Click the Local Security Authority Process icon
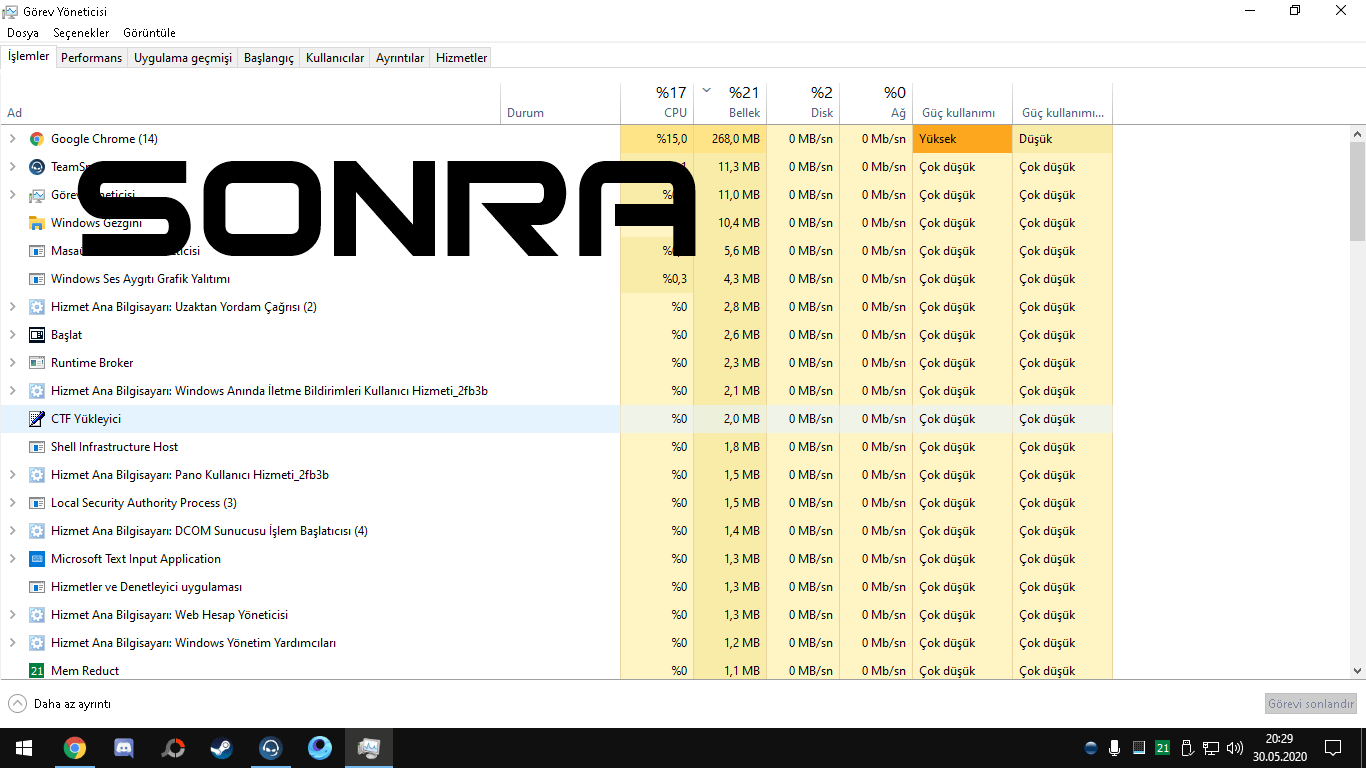This screenshot has width=1366, height=768. tap(37, 503)
